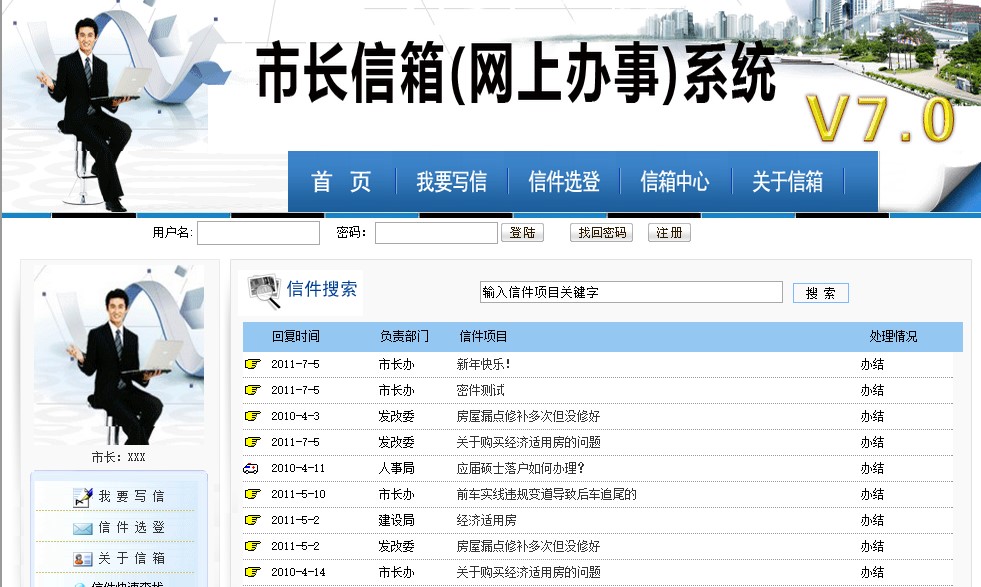The width and height of the screenshot is (981, 587).
Task: Click the hand icon in 密件测试 row
Action: 252,390
